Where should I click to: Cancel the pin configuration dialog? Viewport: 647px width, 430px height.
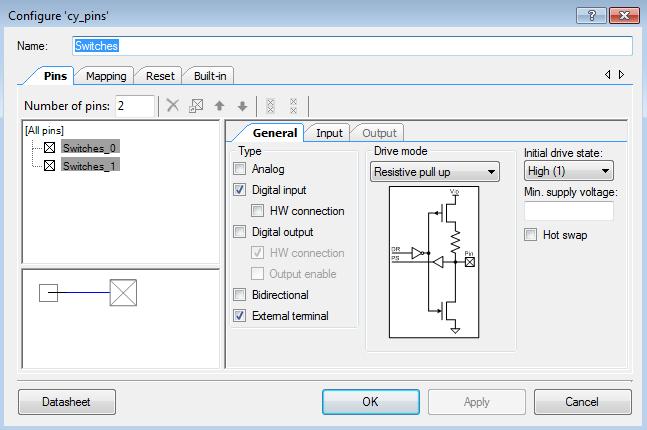582,402
